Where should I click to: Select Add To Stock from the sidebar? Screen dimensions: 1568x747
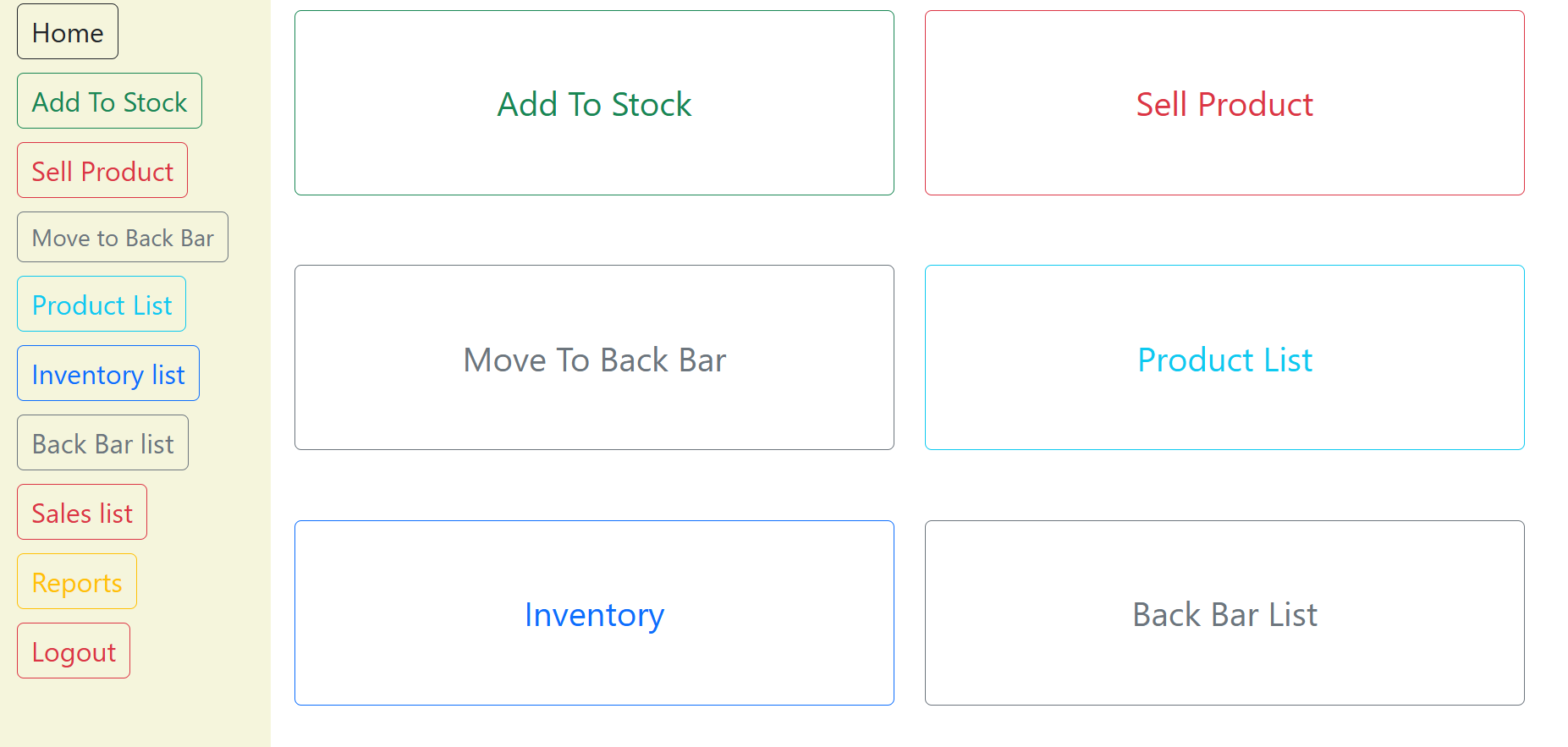(x=109, y=101)
